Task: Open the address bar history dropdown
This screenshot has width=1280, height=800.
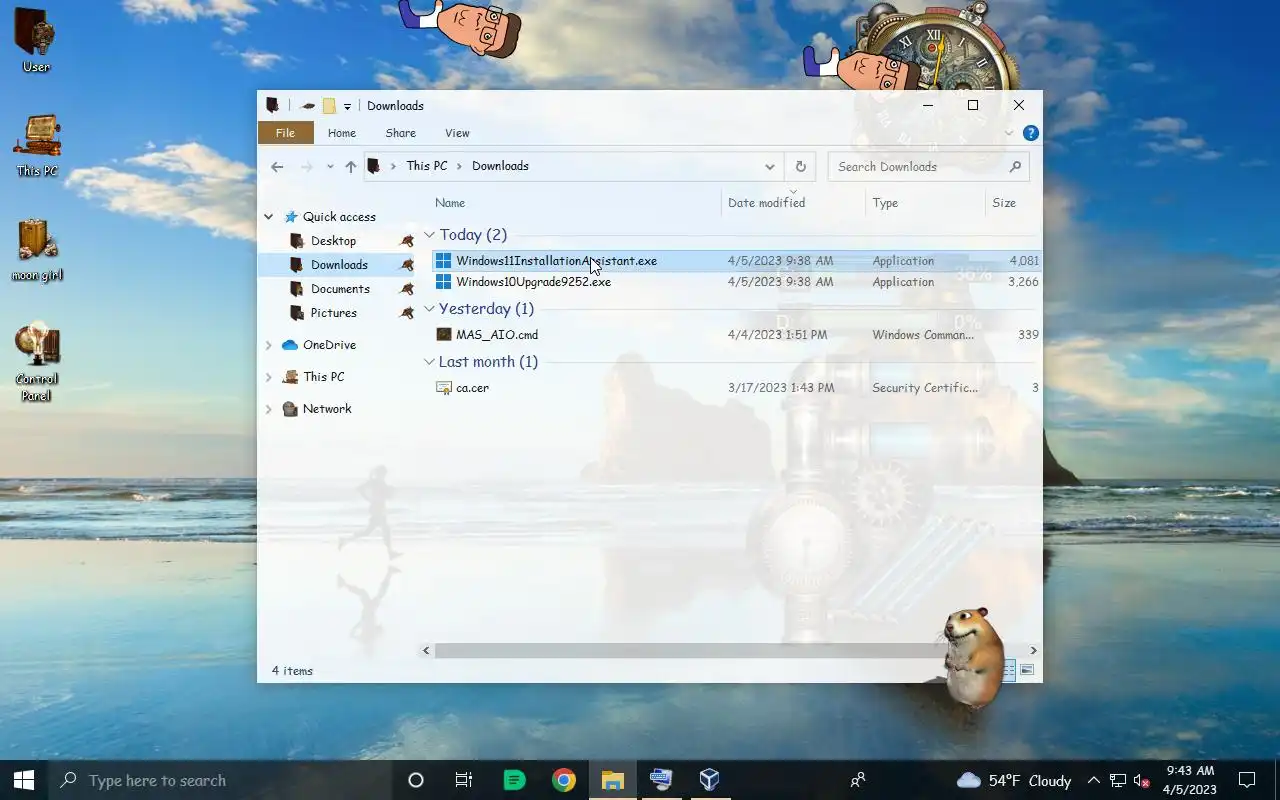Action: coord(769,167)
